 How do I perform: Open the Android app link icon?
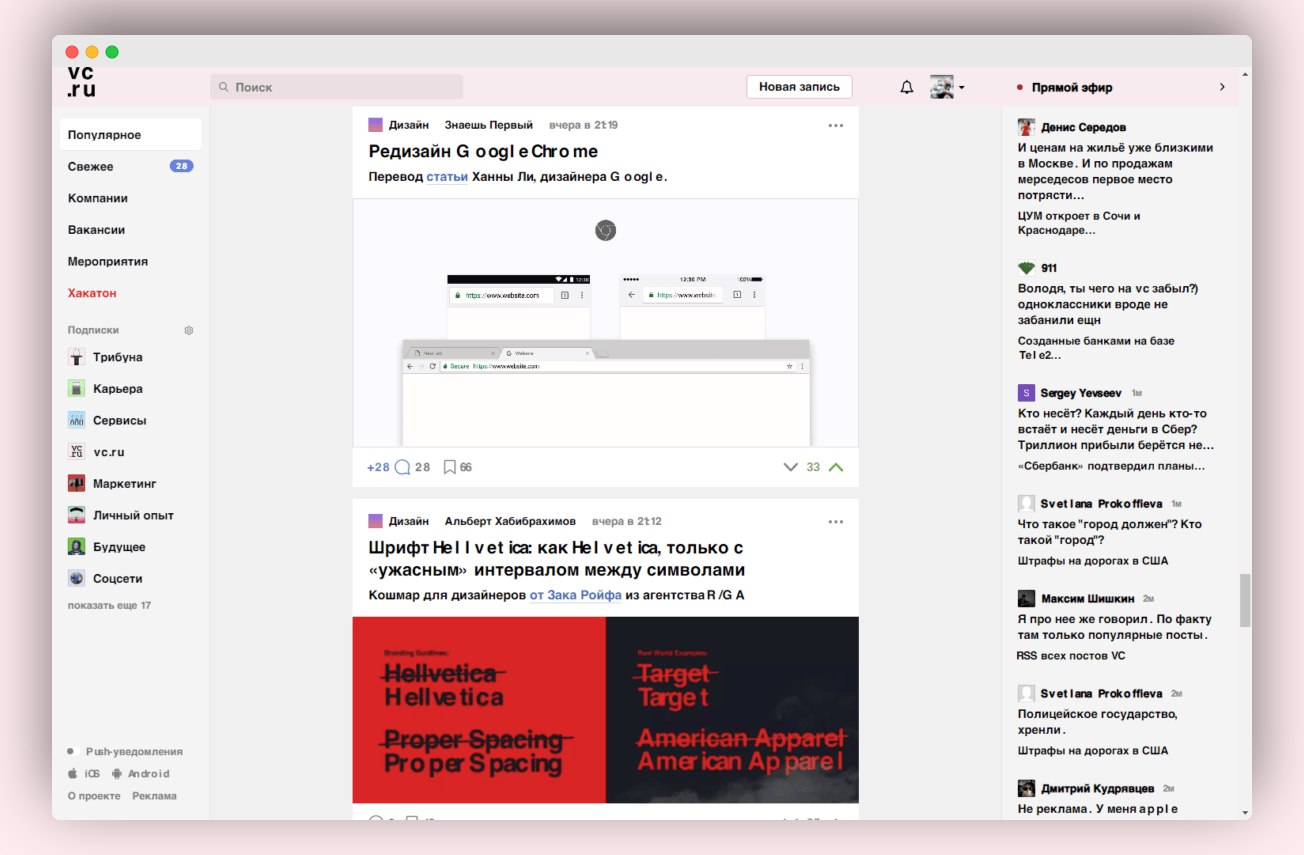coord(117,773)
